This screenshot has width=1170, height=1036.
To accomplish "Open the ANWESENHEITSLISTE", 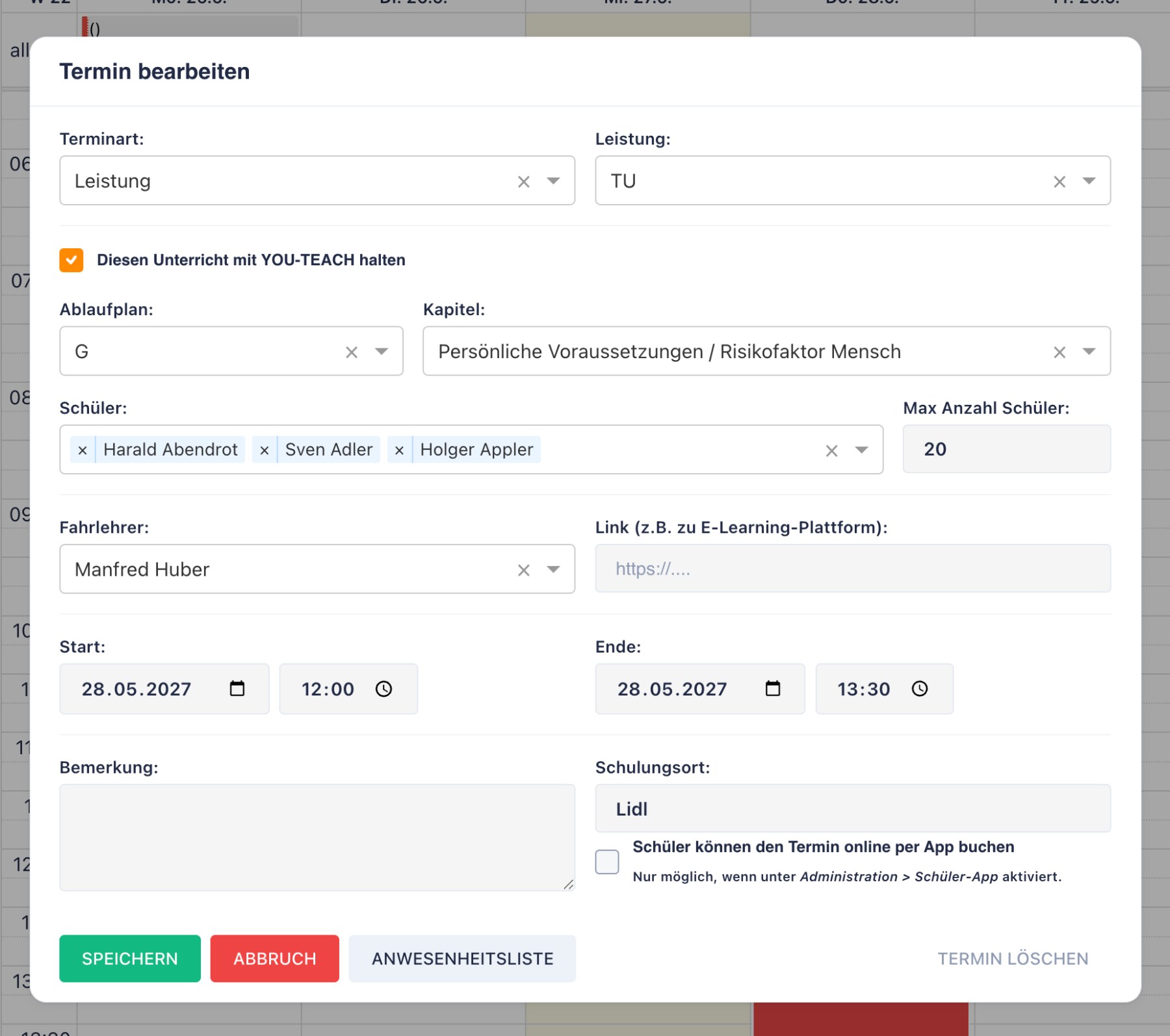I will pos(462,959).
